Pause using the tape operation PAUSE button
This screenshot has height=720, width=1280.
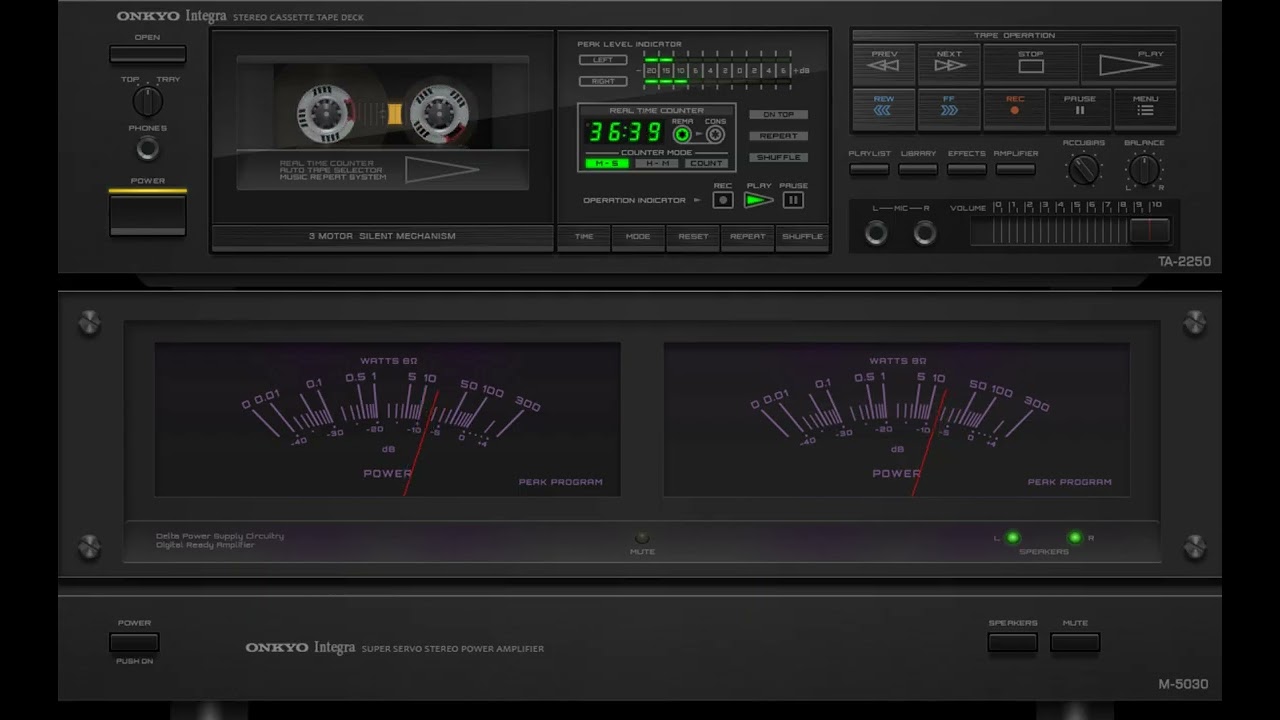tap(1080, 109)
